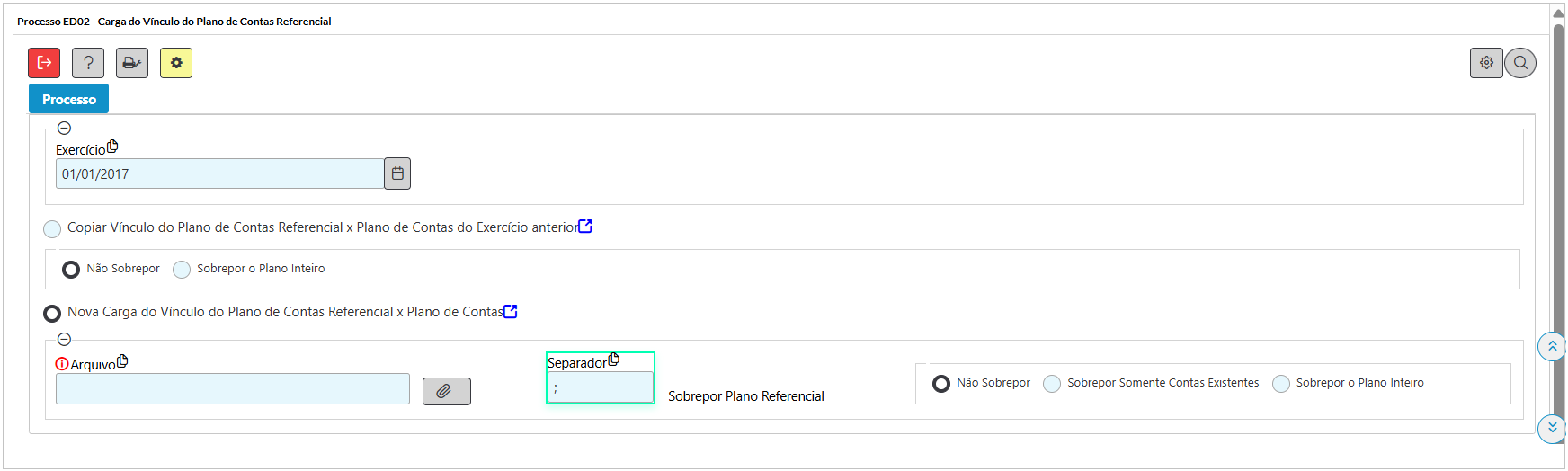Viewport: 1568px width, 471px height.
Task: Click into the Arquivo input field
Action: coord(233,389)
